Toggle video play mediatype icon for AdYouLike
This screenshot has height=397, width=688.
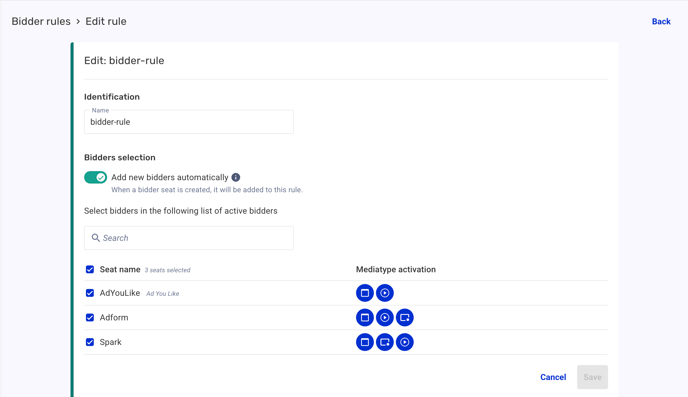(x=385, y=293)
